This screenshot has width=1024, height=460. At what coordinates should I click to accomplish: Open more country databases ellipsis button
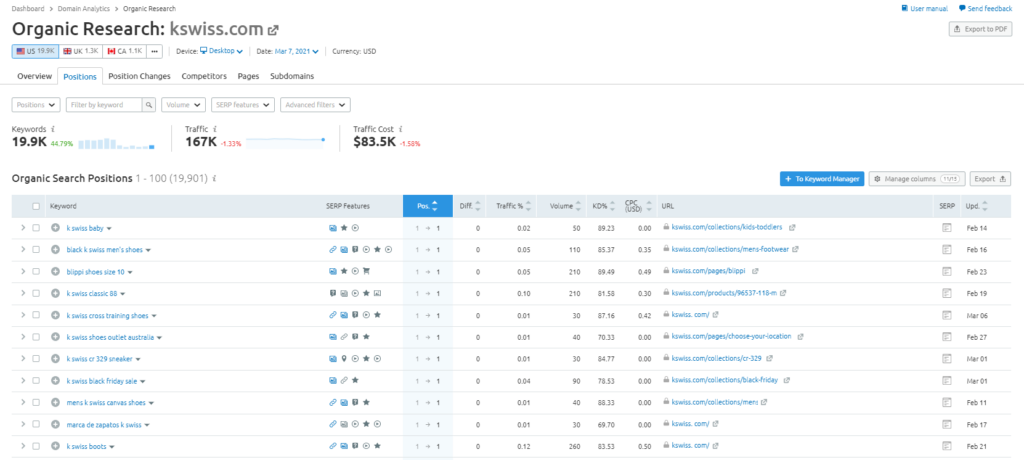click(154, 51)
